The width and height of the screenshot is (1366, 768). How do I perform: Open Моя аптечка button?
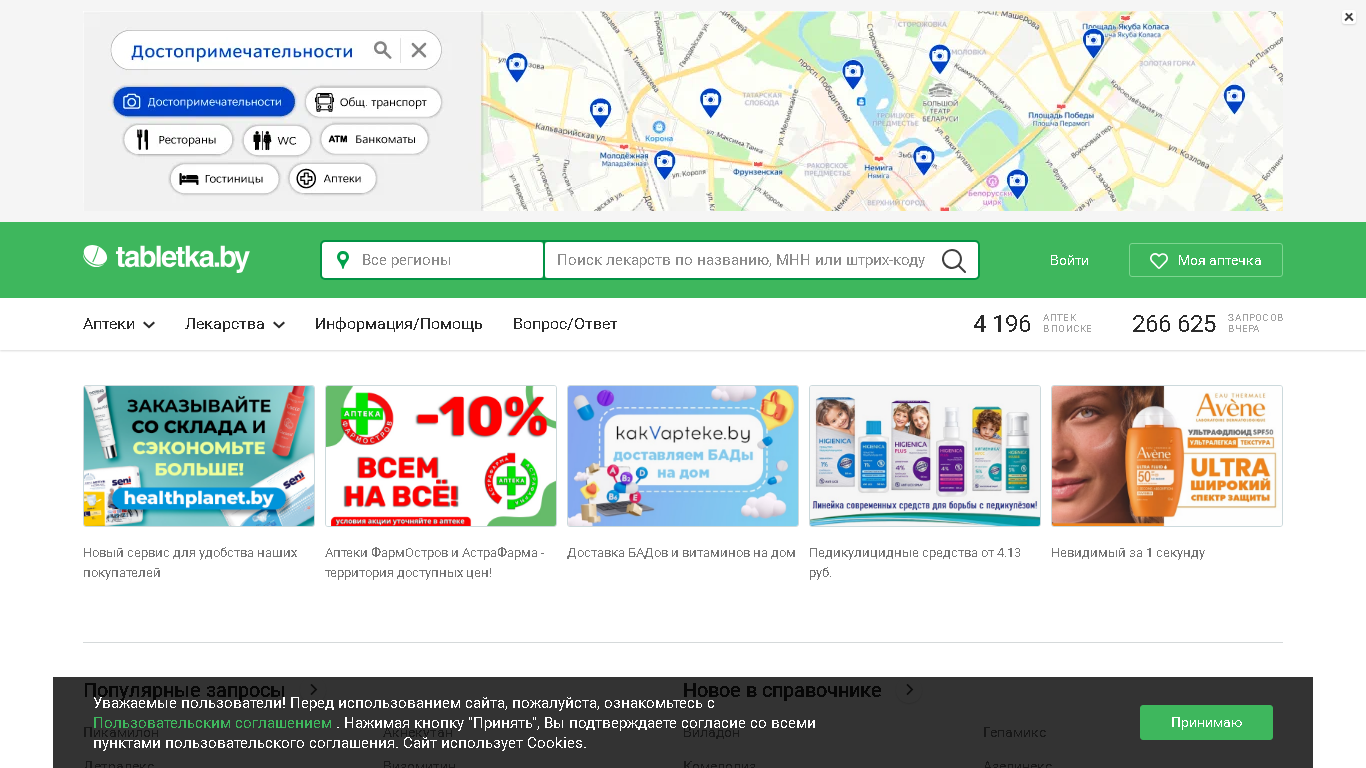click(x=1205, y=260)
